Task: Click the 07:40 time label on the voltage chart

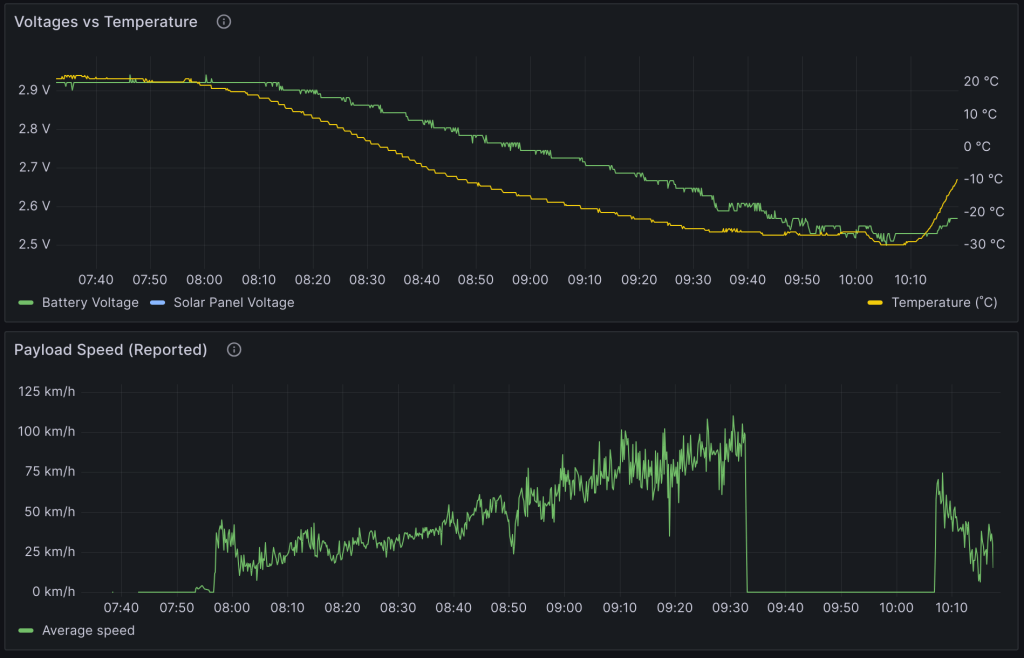Action: click(x=96, y=279)
